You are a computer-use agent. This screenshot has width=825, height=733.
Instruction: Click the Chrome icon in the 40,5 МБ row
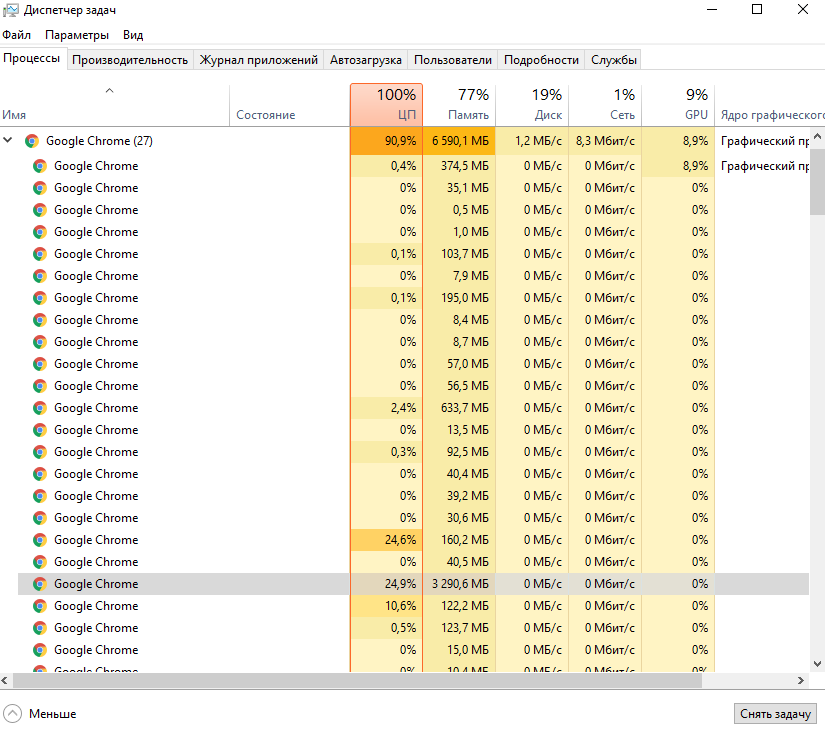point(39,562)
